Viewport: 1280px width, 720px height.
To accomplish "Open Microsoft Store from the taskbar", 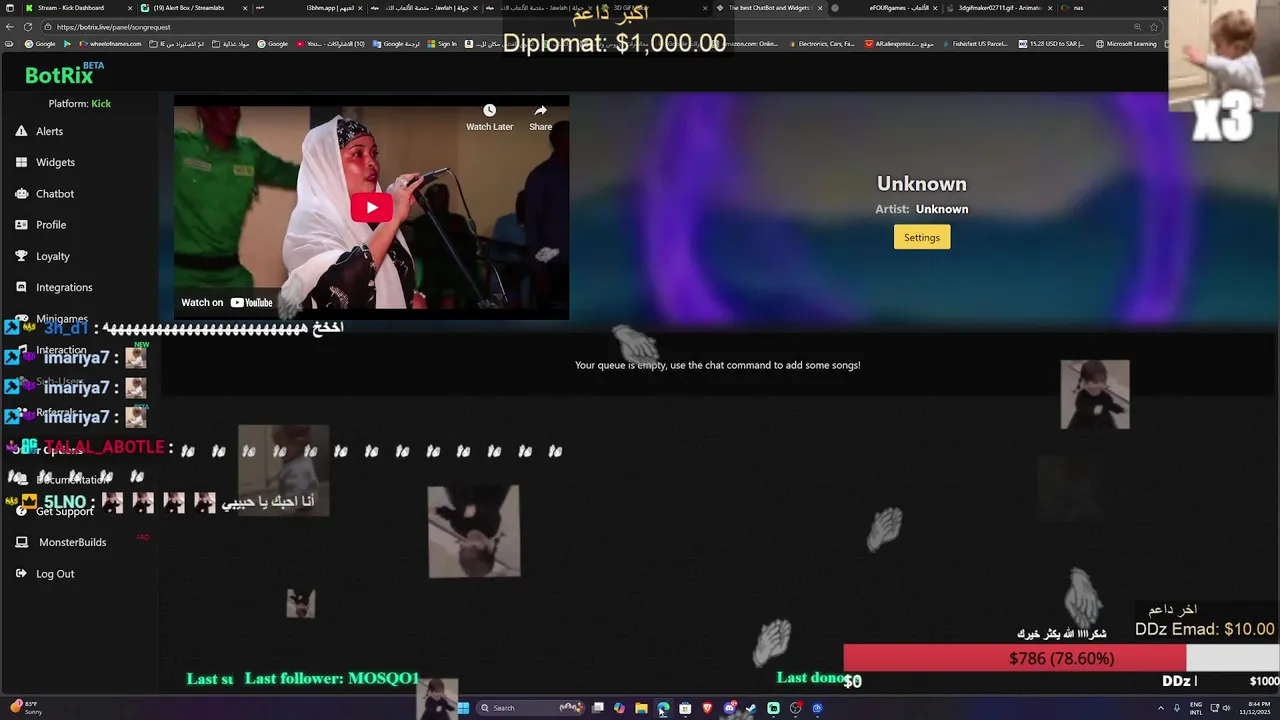I will (685, 708).
